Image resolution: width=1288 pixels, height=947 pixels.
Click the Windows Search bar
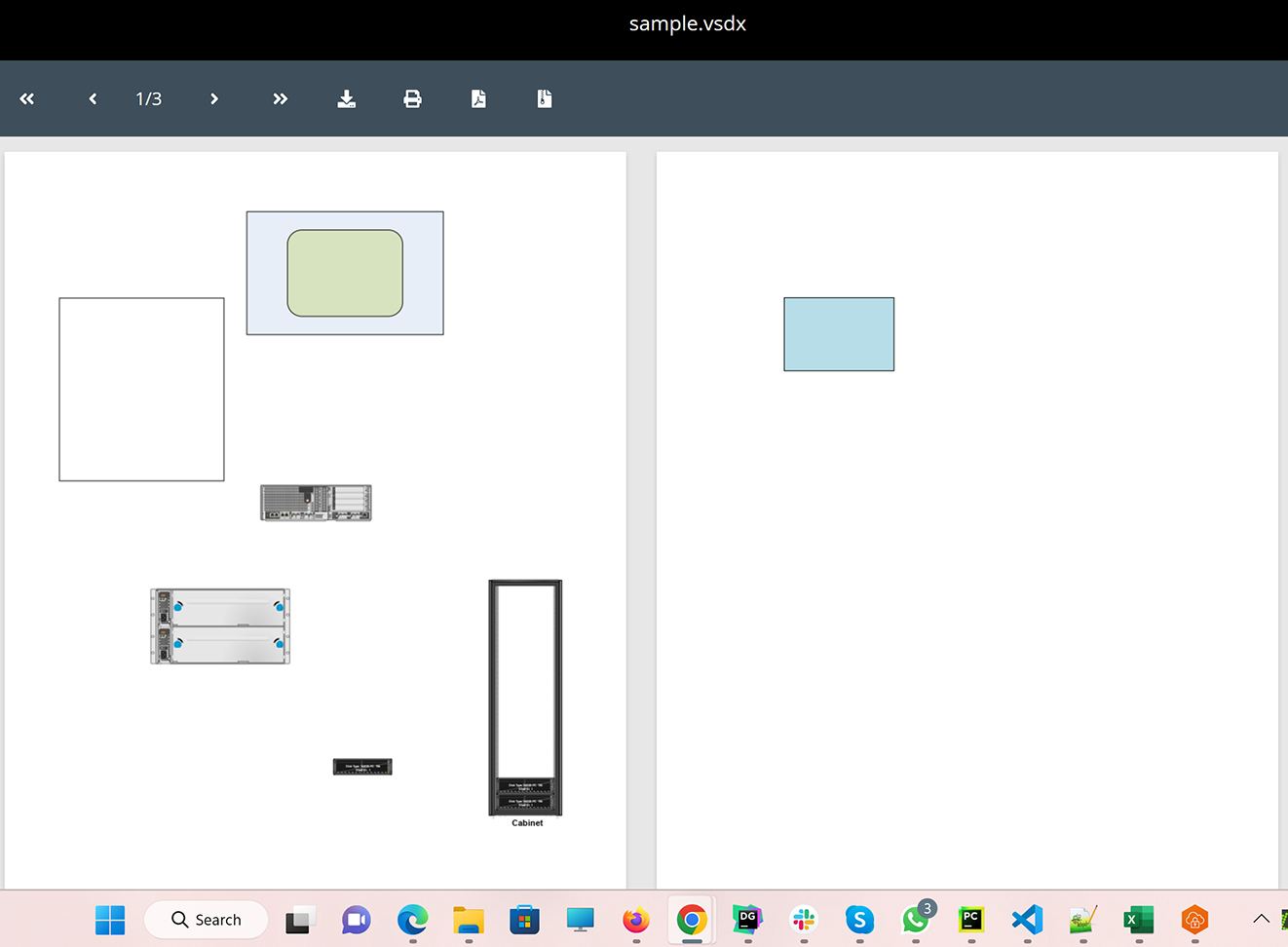point(207,919)
